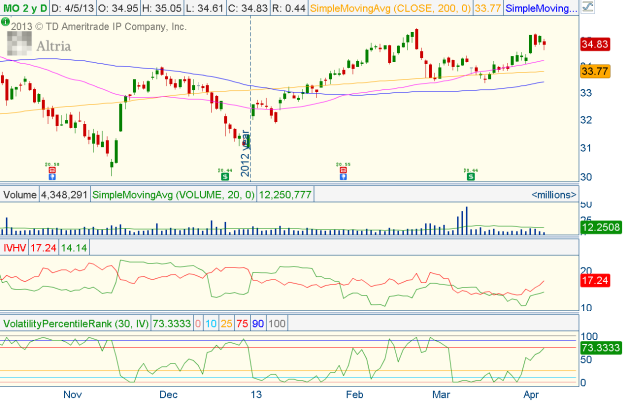Click the red 75 level label
The image size is (625, 401).
coord(242,323)
